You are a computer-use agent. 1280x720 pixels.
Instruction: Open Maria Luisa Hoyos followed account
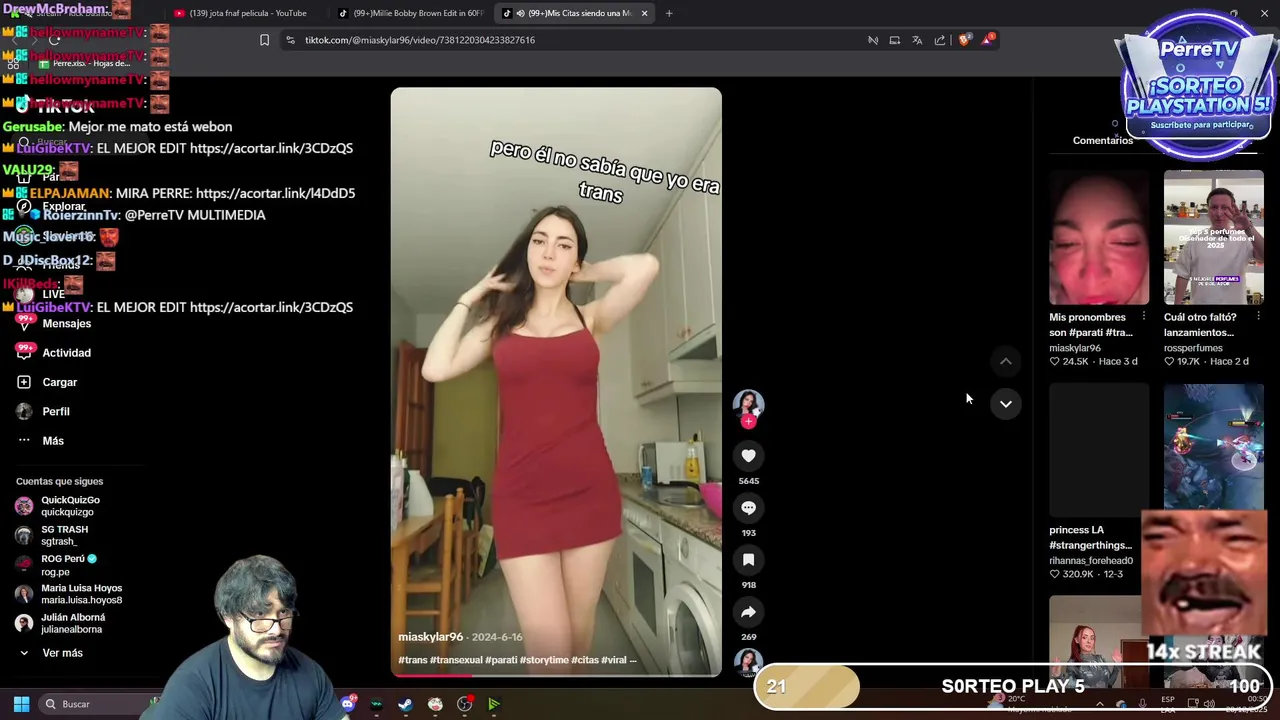(68, 594)
